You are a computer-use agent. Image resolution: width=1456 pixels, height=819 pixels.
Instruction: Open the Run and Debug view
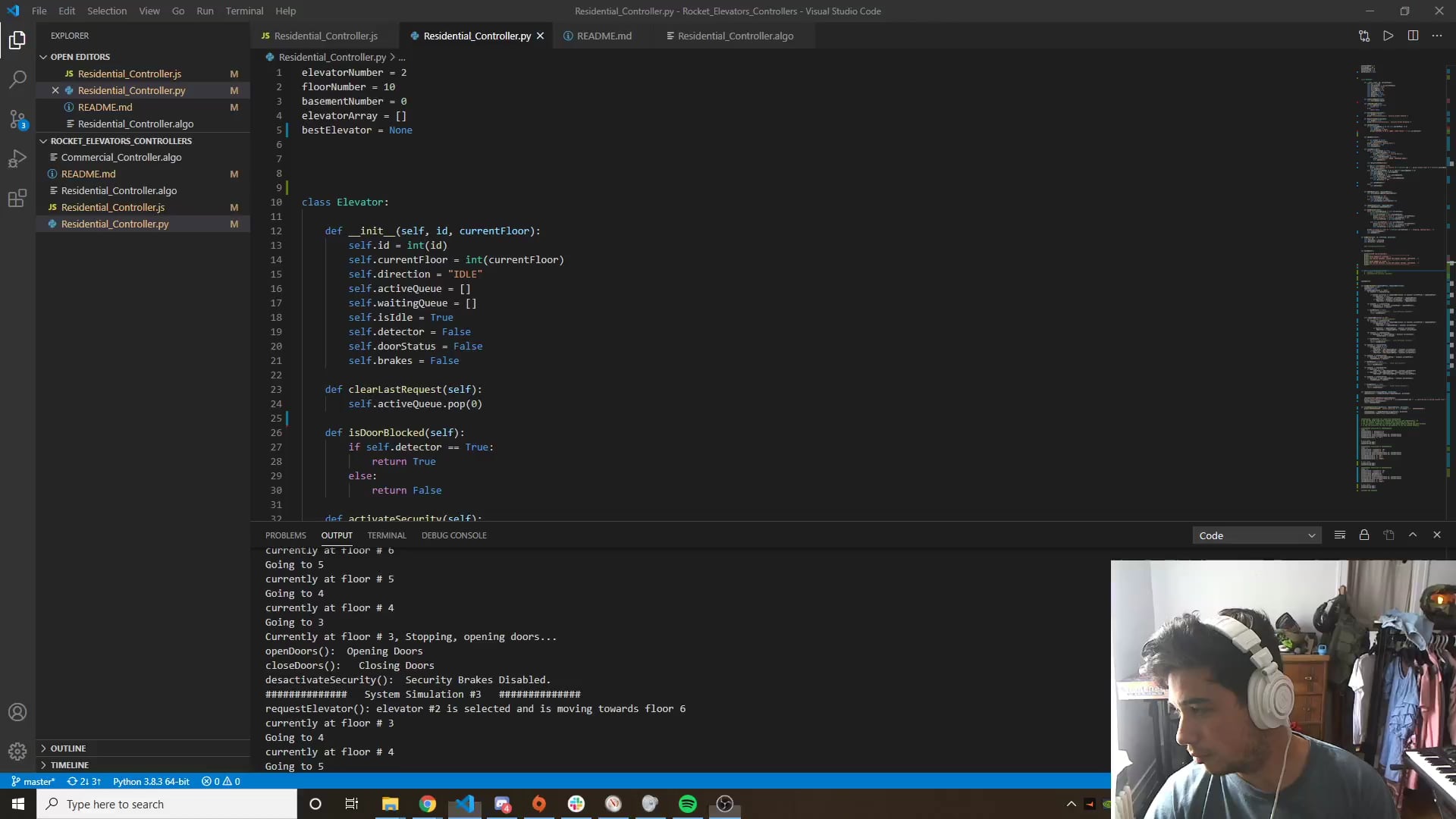(x=17, y=159)
